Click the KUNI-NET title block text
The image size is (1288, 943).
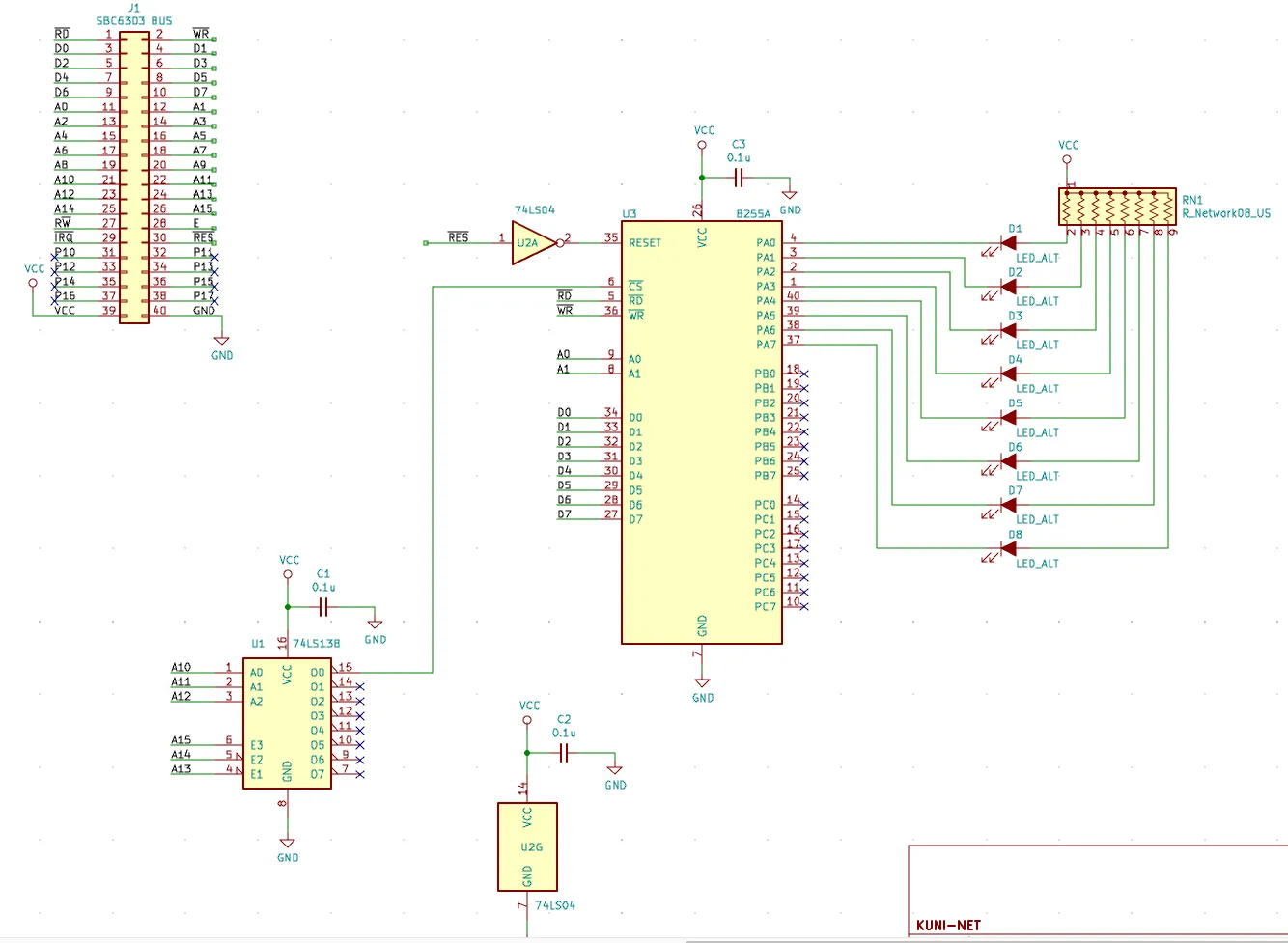point(948,925)
